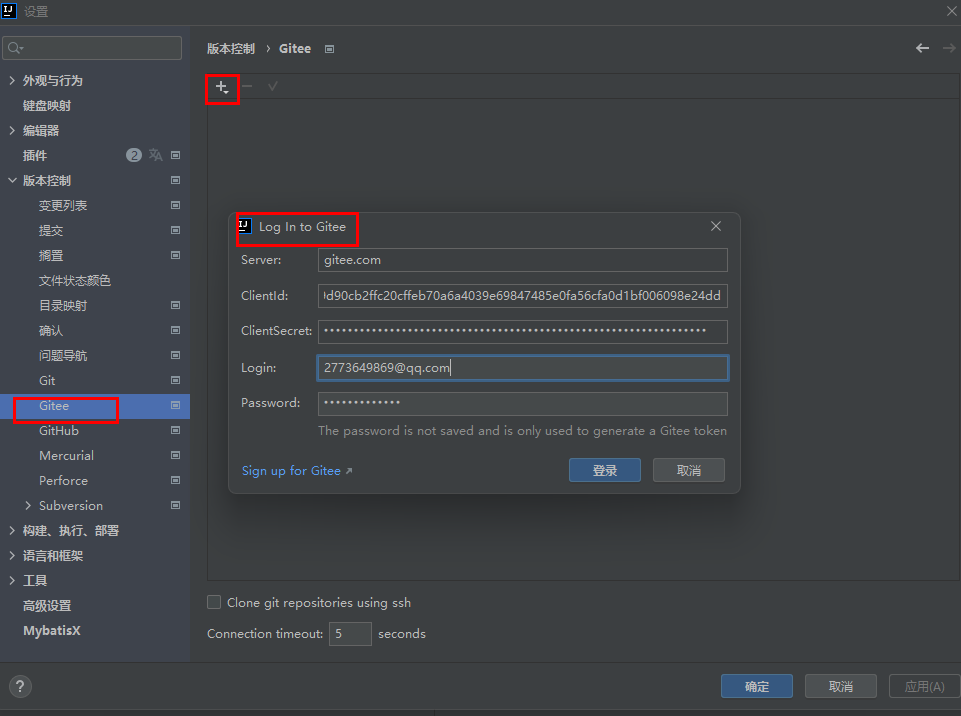
Task: Click 版本控制 in the breadcrumb
Action: coord(230,48)
